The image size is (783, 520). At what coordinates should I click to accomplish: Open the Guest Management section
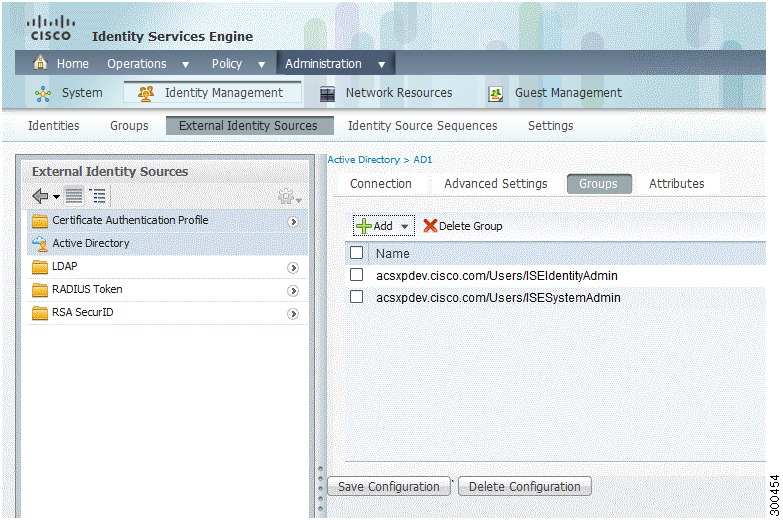pyautogui.click(x=568, y=93)
